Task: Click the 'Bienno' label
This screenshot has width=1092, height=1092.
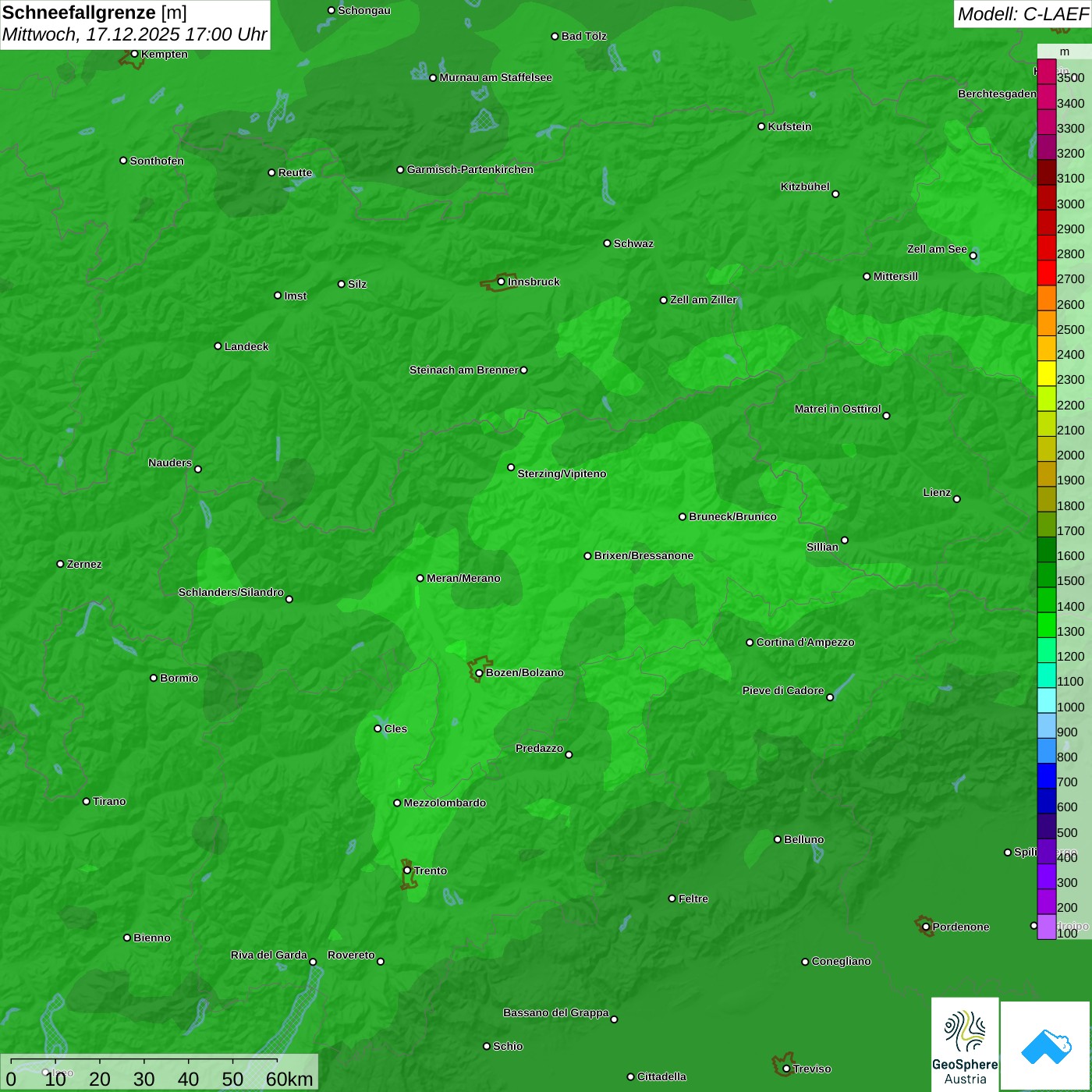Action: 151,938
